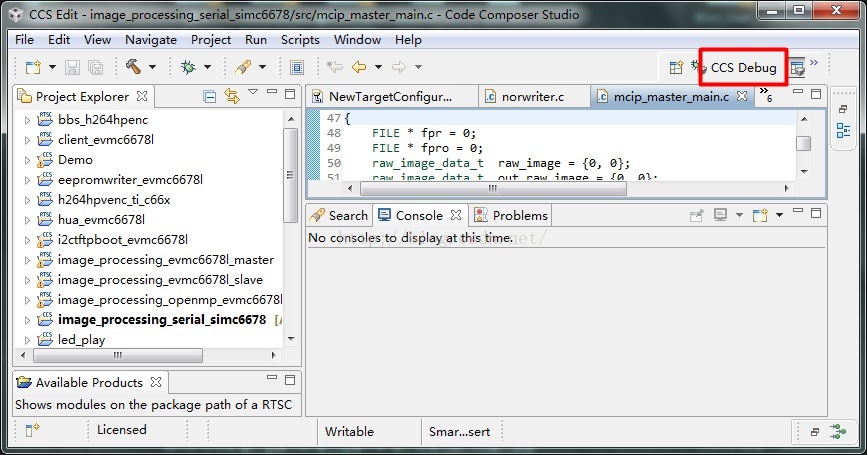
Task: Expand the eepromwriter_evmc6678l project
Action: click(x=27, y=180)
